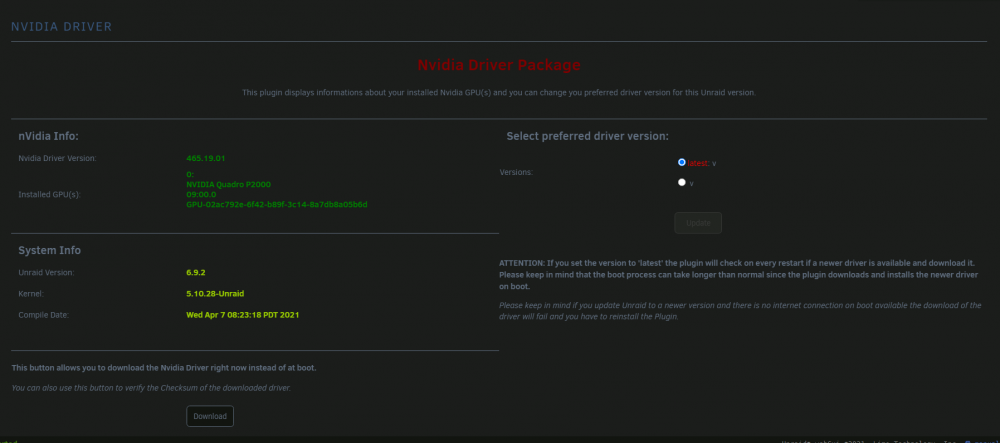
Task: Click the NVIDIA Quadro P2000 GPU name
Action: (x=228, y=184)
